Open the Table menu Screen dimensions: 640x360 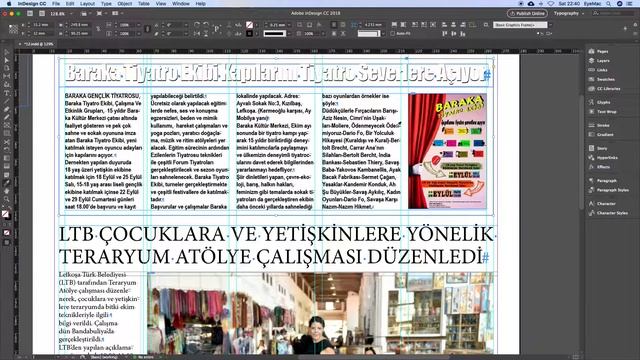pyautogui.click(x=144, y=4)
